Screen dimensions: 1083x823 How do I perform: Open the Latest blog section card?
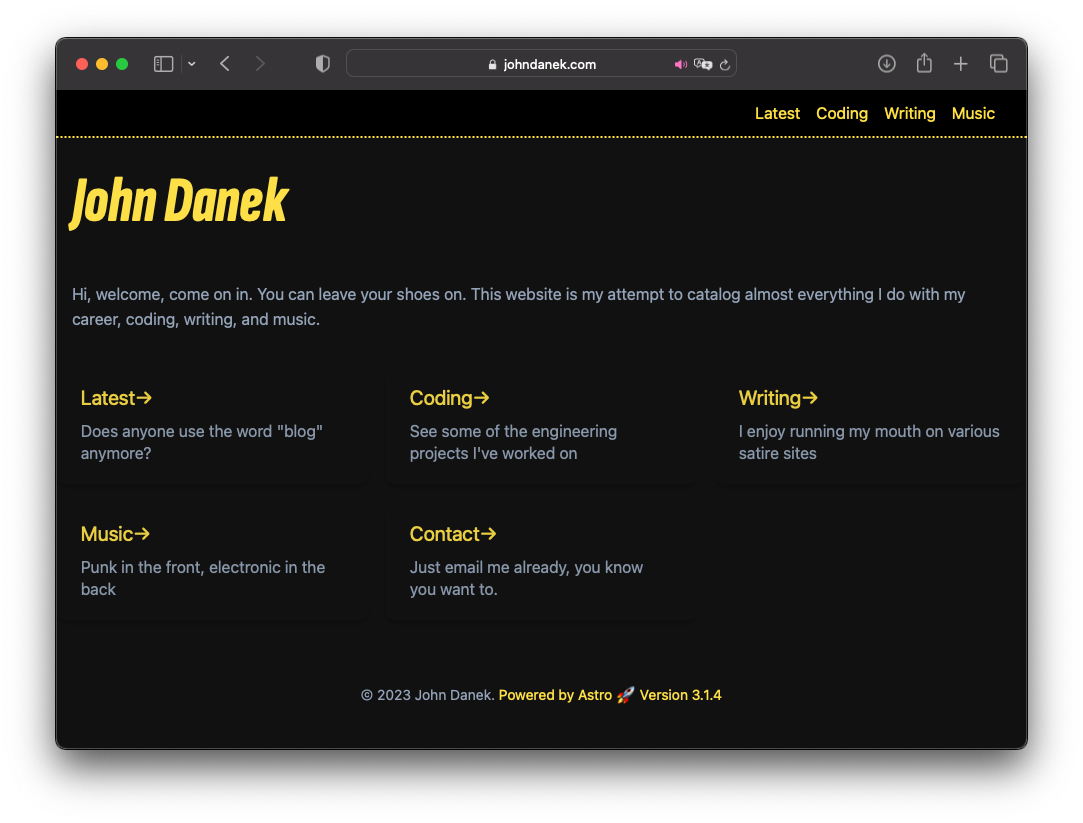tap(116, 398)
